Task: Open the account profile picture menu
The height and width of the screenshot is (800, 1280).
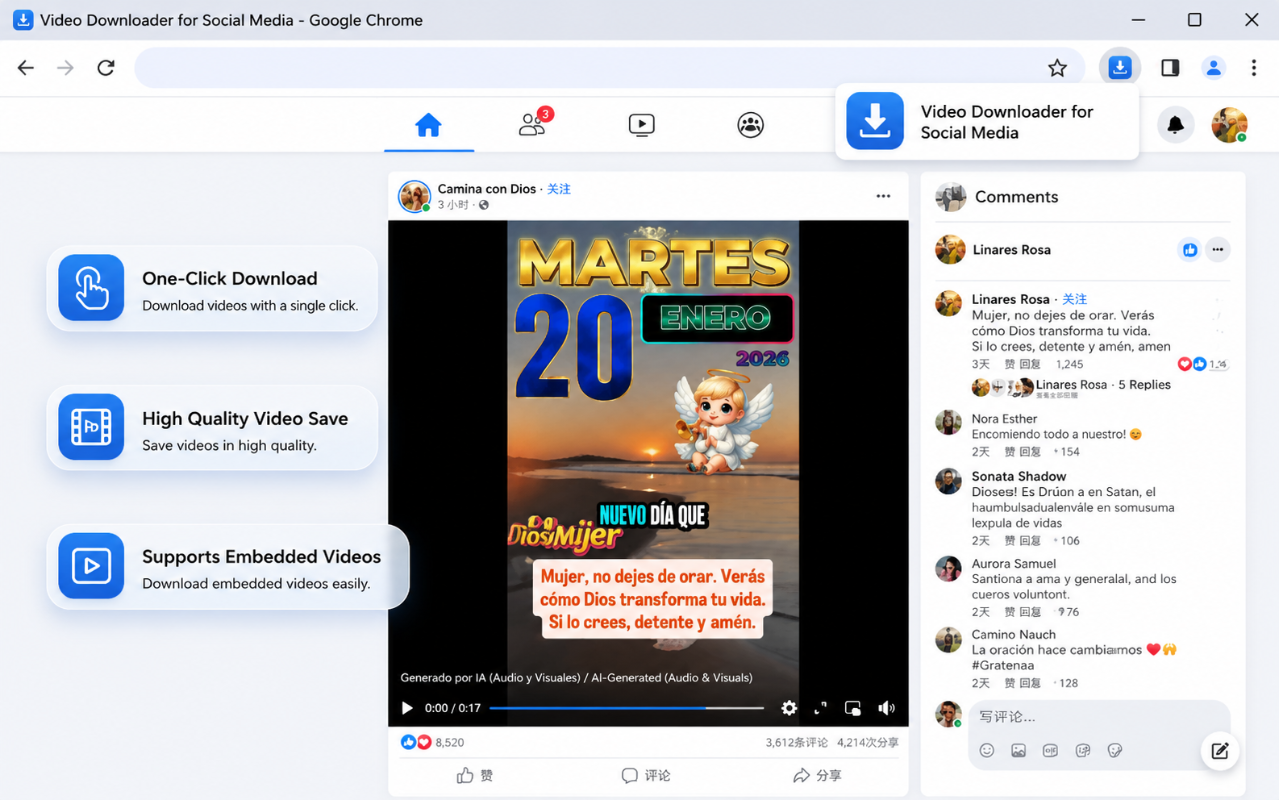Action: coord(1229,125)
